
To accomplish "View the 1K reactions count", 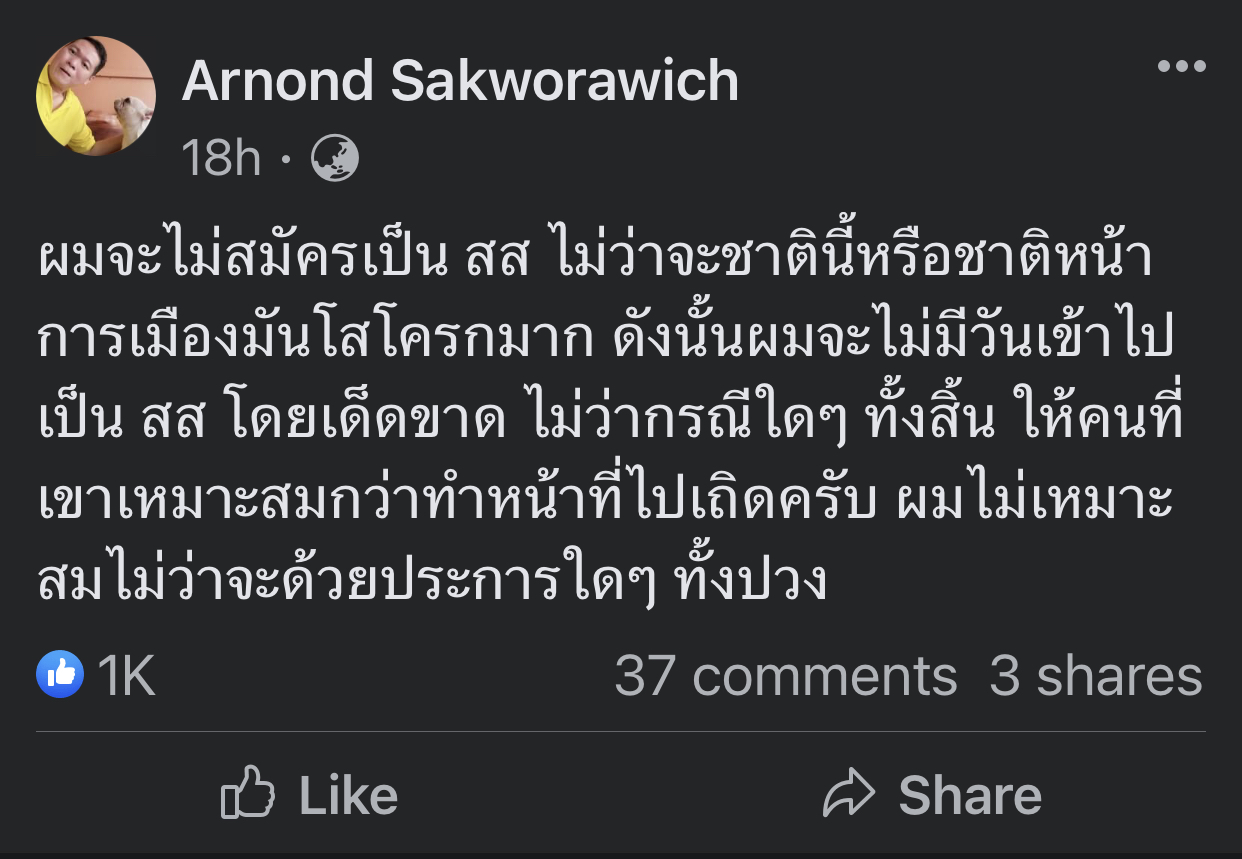I will click(127, 676).
